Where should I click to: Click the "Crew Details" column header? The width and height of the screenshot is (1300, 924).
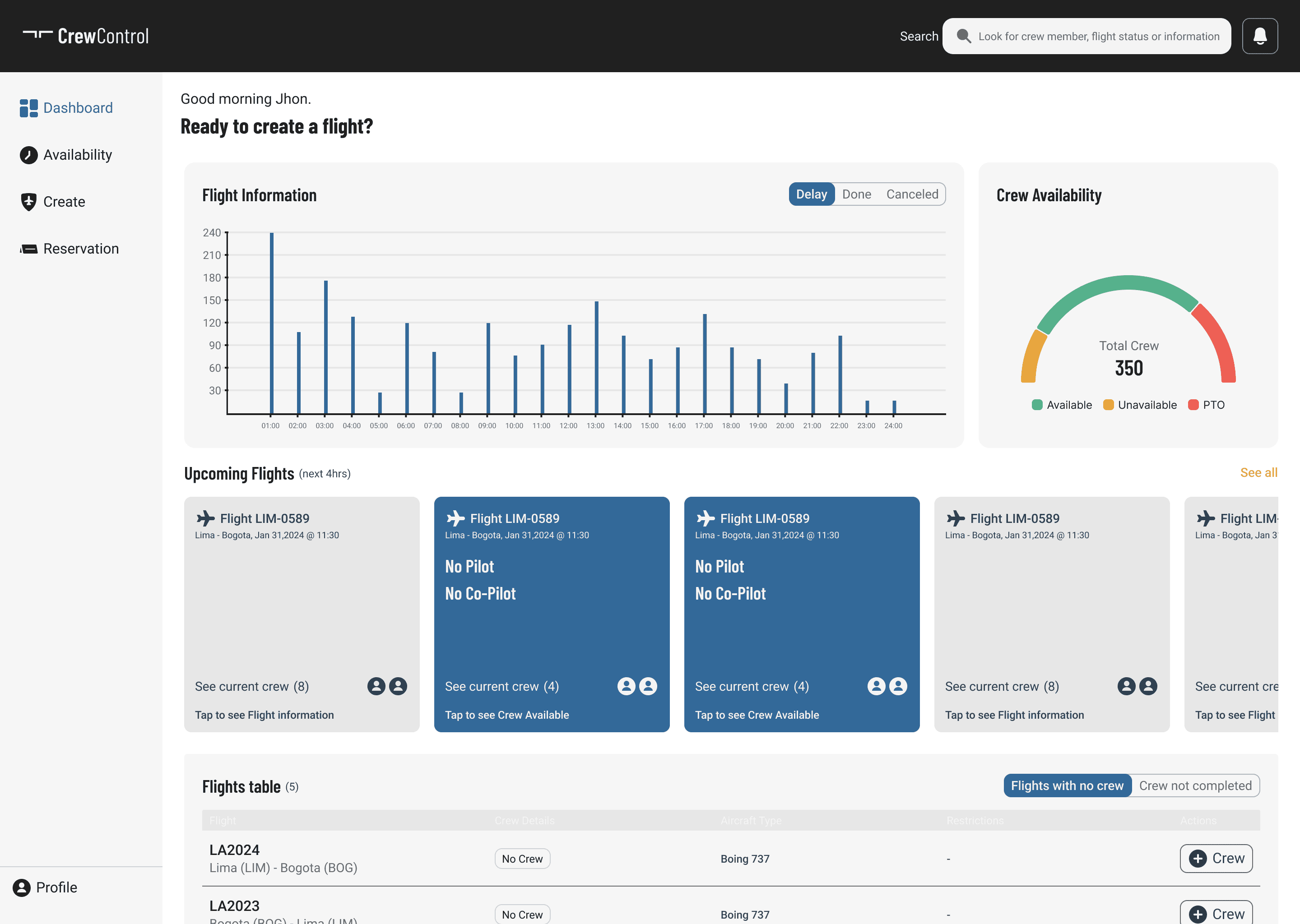(525, 820)
